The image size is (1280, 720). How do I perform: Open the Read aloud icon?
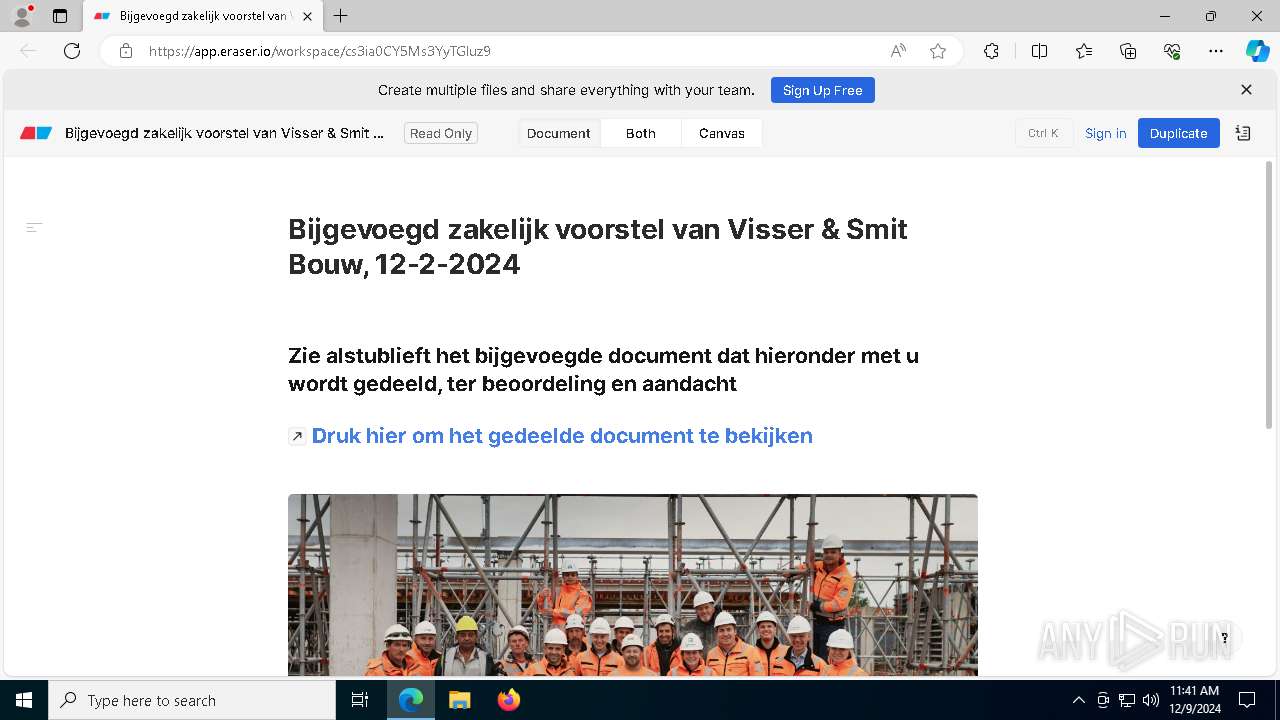[898, 51]
